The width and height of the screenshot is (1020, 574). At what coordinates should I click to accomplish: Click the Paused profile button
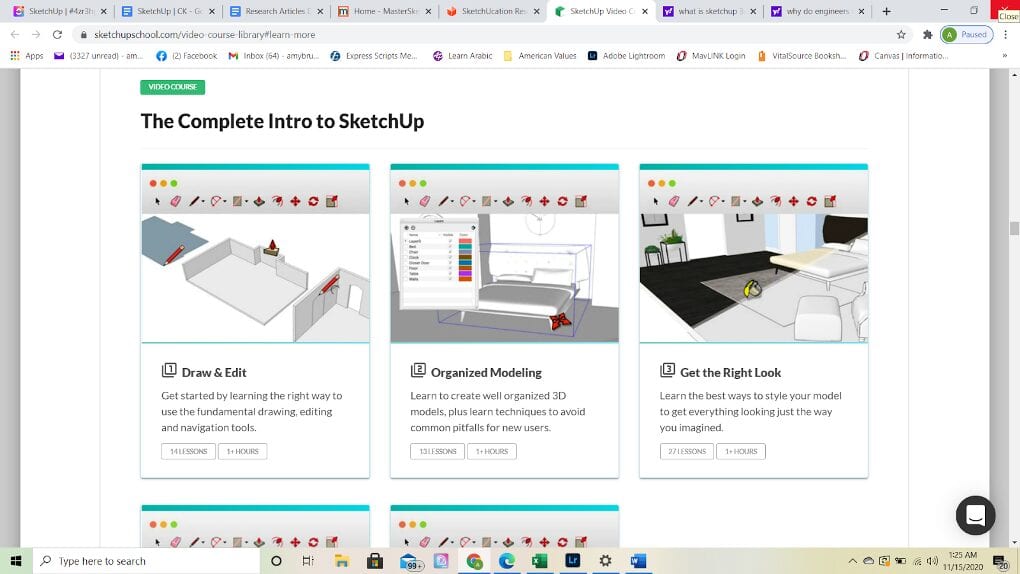point(967,34)
